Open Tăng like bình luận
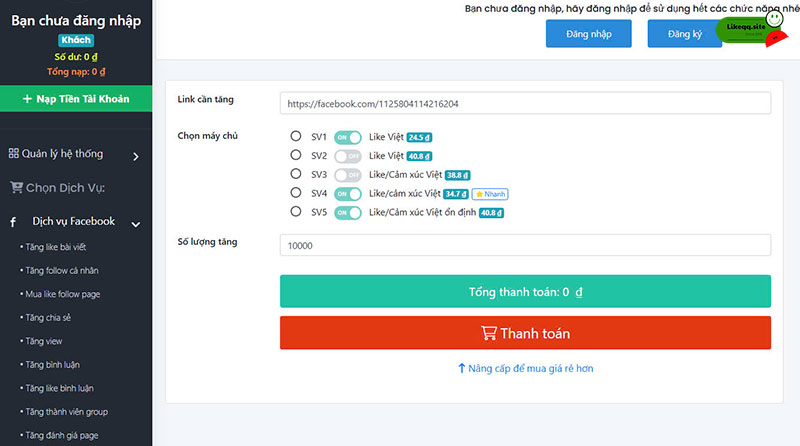Screen dimensions: 800x446 [59, 388]
